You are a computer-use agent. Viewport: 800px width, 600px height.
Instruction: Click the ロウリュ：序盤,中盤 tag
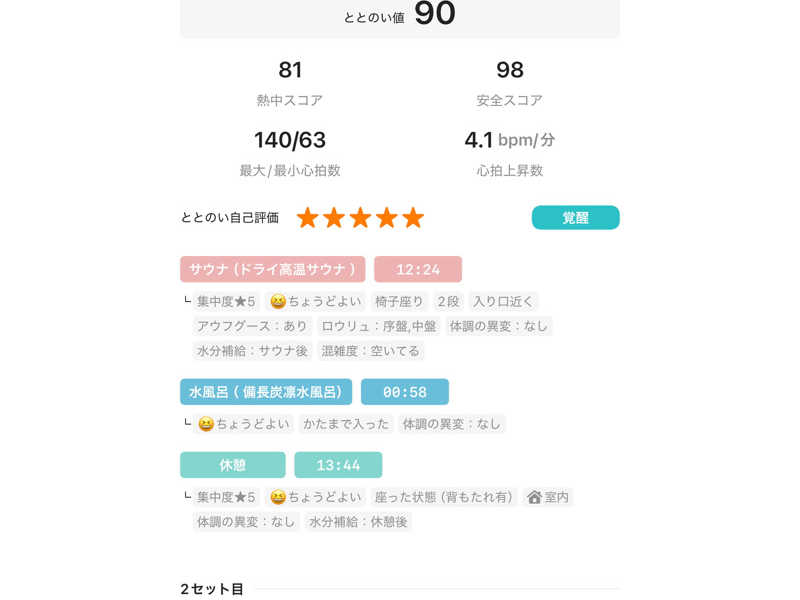pyautogui.click(x=378, y=326)
